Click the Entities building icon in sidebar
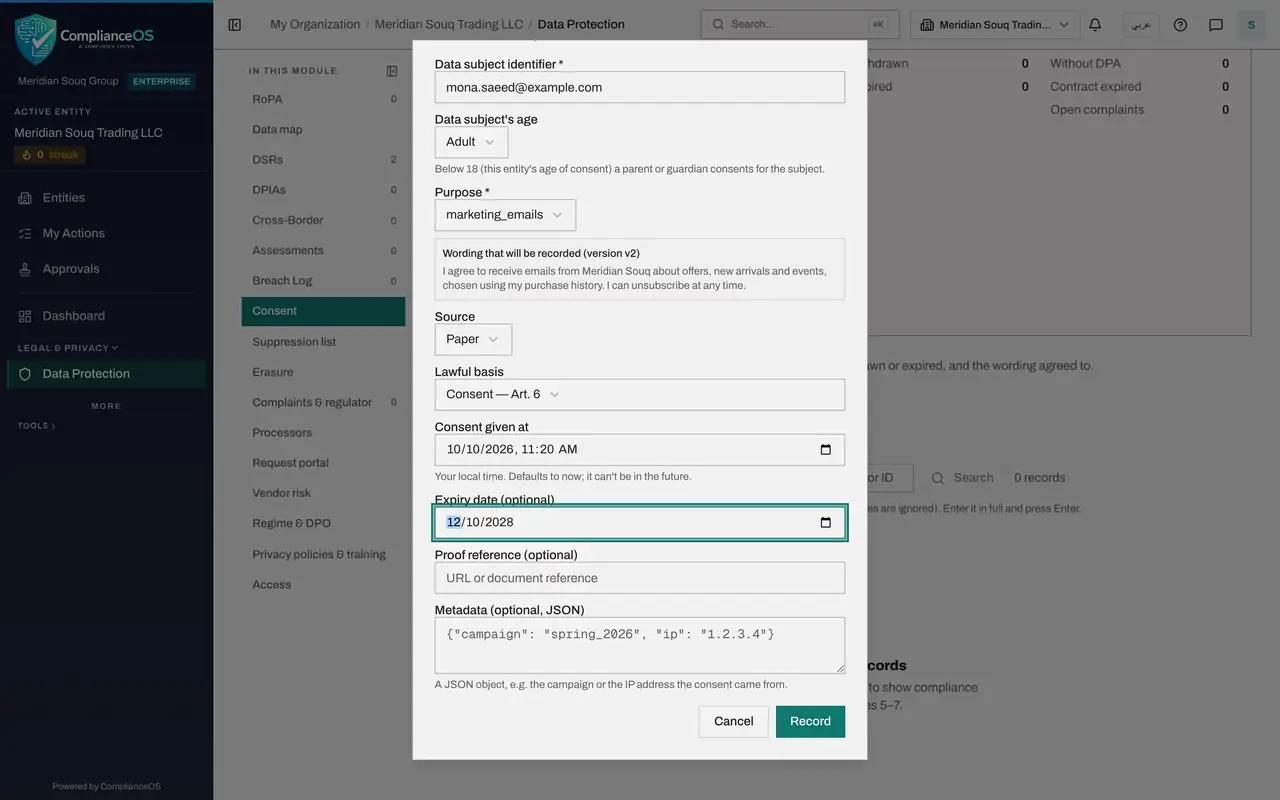Screen dimensions: 1280x800 click(25, 198)
